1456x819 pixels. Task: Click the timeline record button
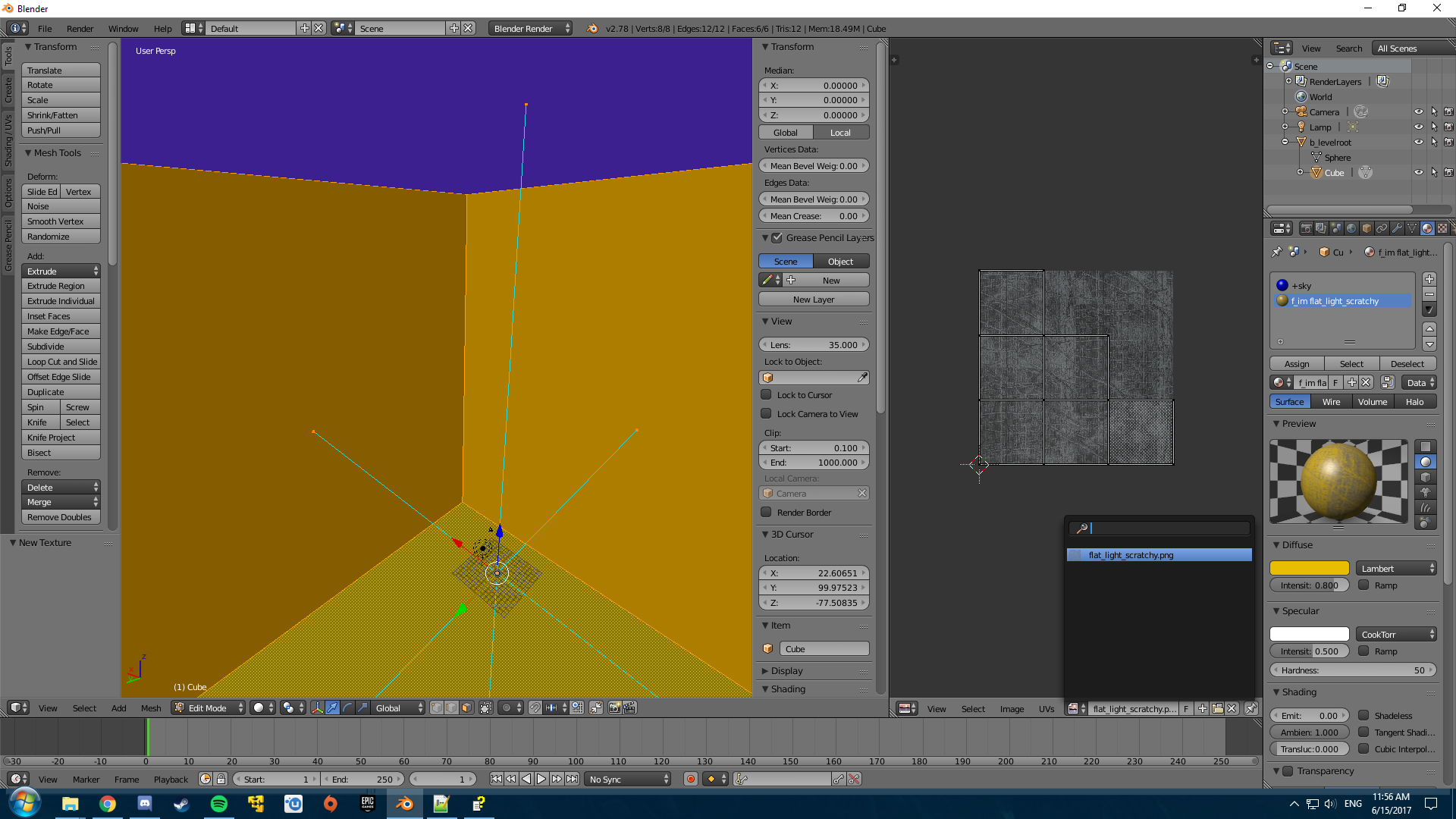[x=690, y=779]
